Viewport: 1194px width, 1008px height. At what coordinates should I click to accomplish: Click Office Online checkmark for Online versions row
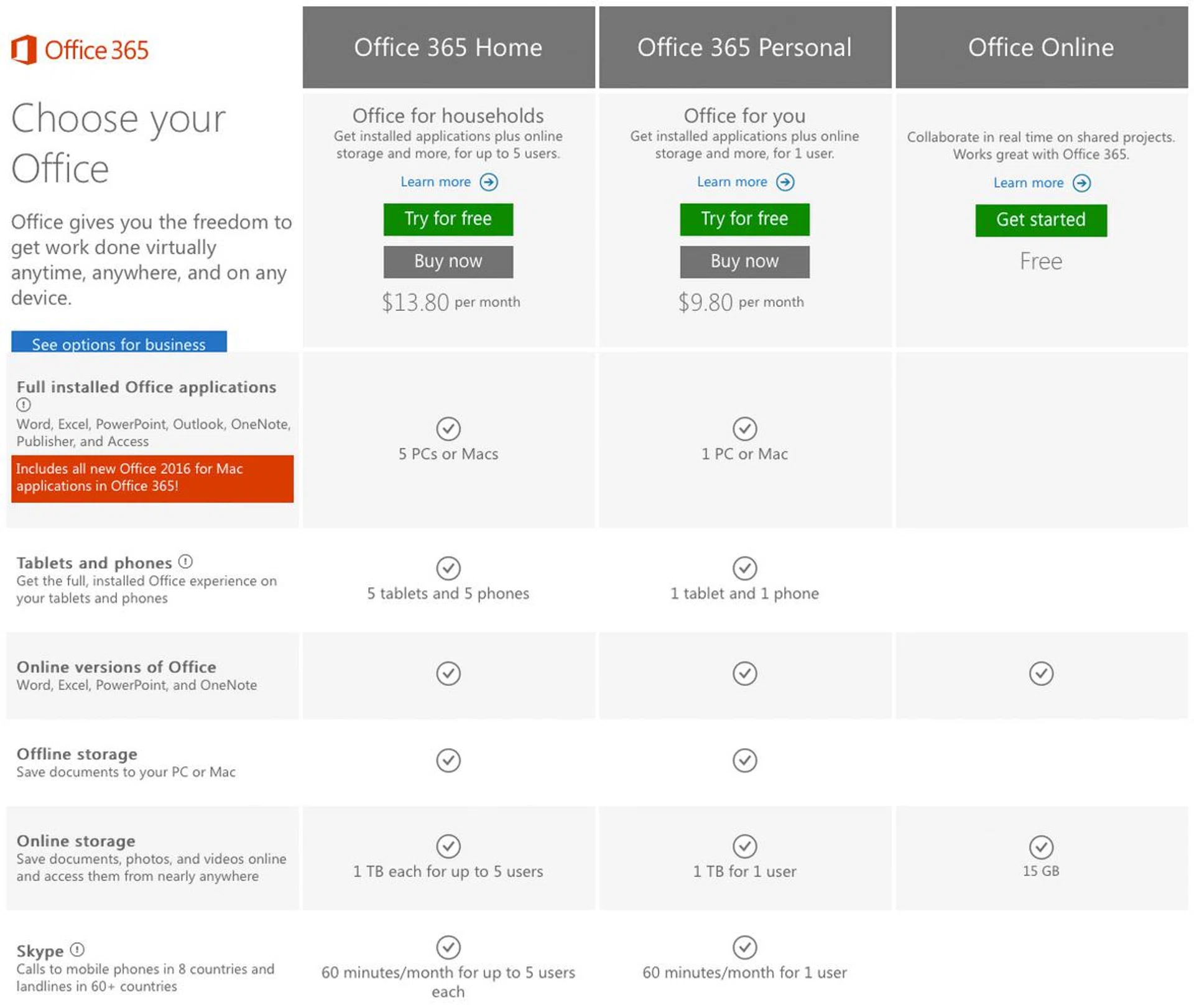click(x=1041, y=673)
